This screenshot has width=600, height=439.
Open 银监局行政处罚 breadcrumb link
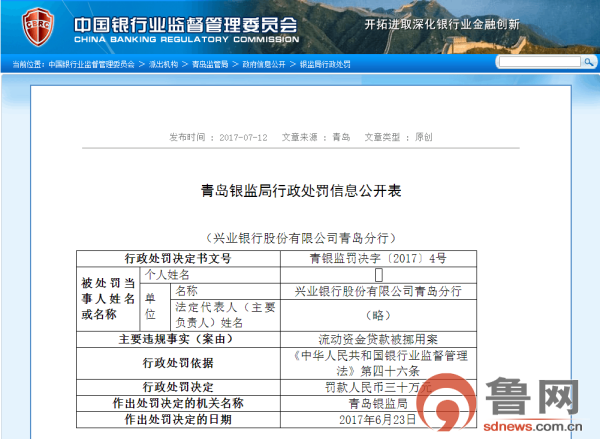325,64
